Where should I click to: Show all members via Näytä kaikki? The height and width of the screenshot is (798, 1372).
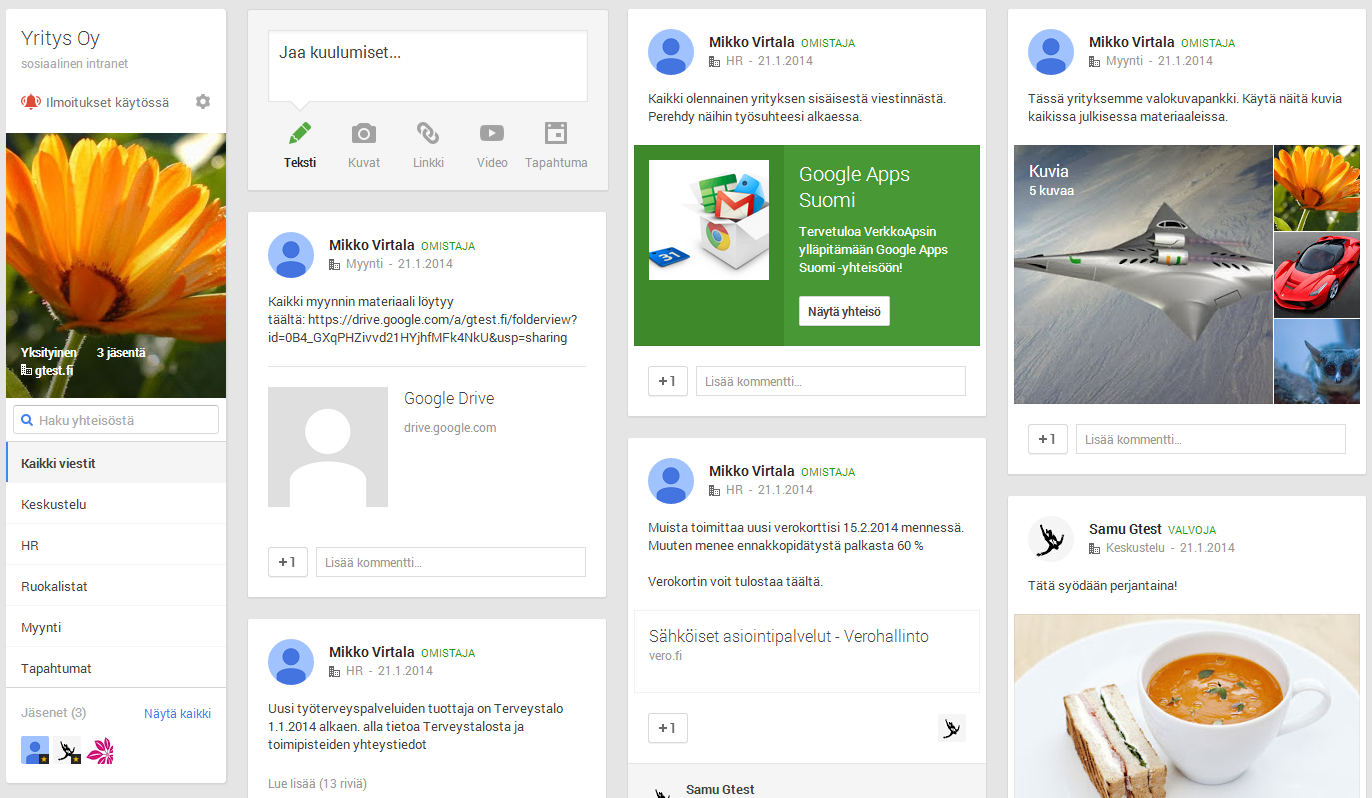click(177, 714)
